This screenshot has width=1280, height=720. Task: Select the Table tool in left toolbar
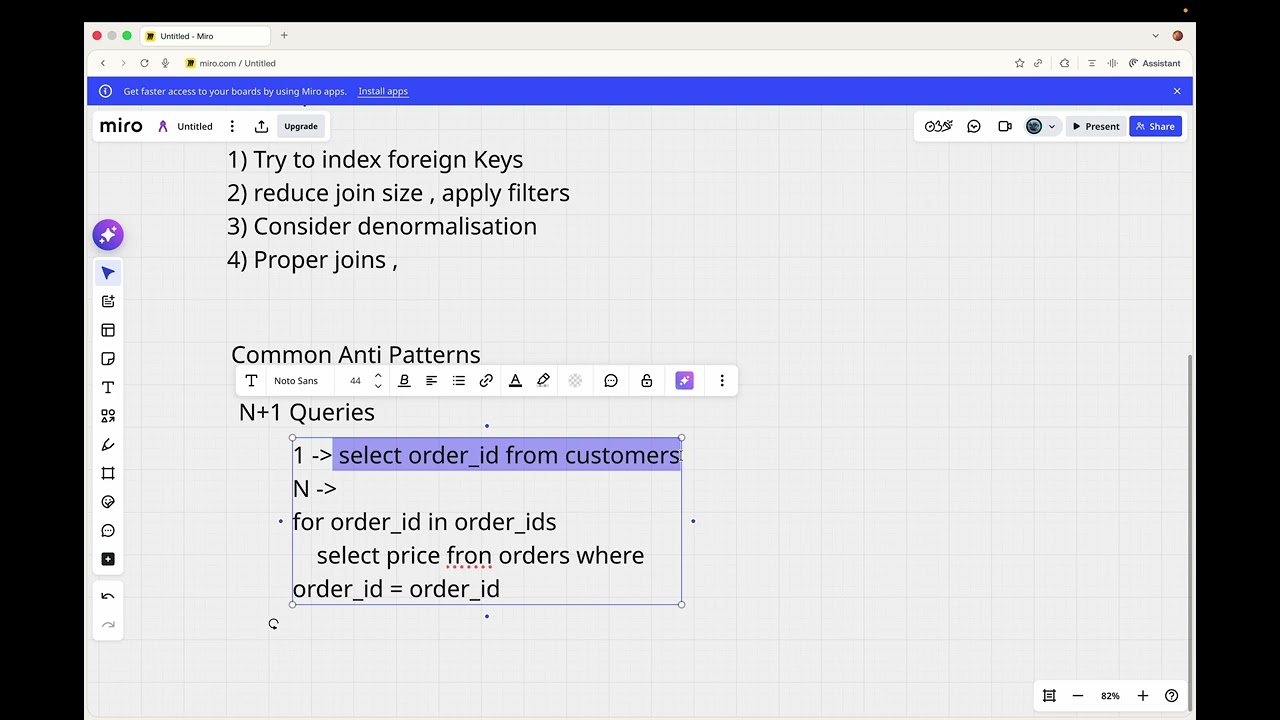[x=108, y=330]
